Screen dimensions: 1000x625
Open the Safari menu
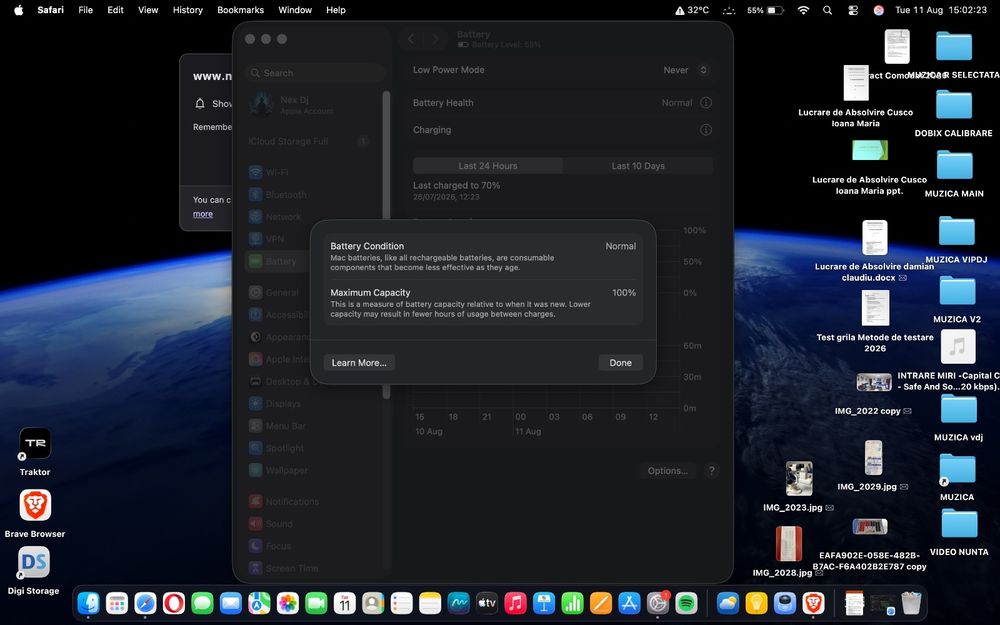click(x=50, y=10)
